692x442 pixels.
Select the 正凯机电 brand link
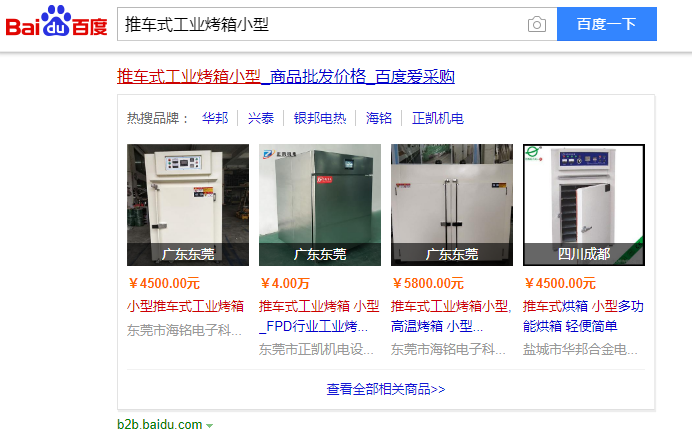click(438, 118)
